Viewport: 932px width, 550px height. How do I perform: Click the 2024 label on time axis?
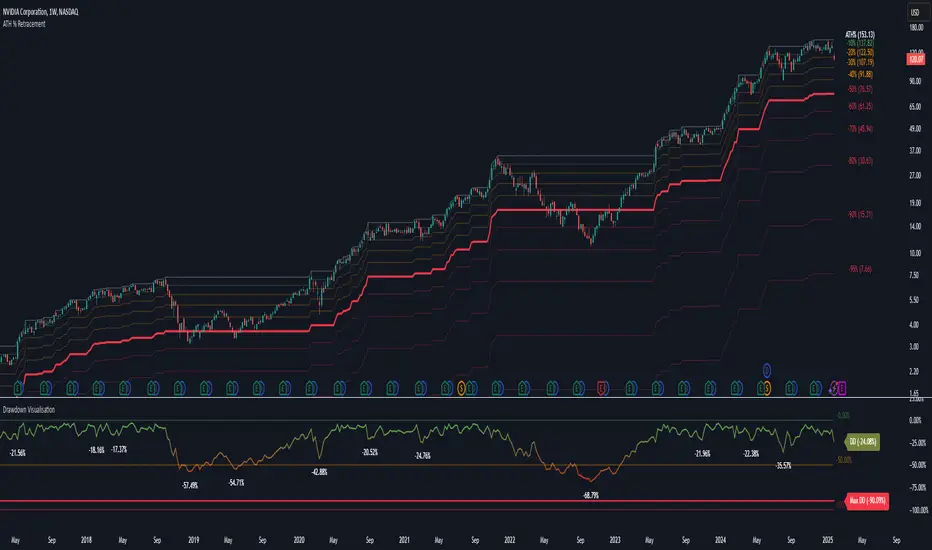click(x=720, y=540)
